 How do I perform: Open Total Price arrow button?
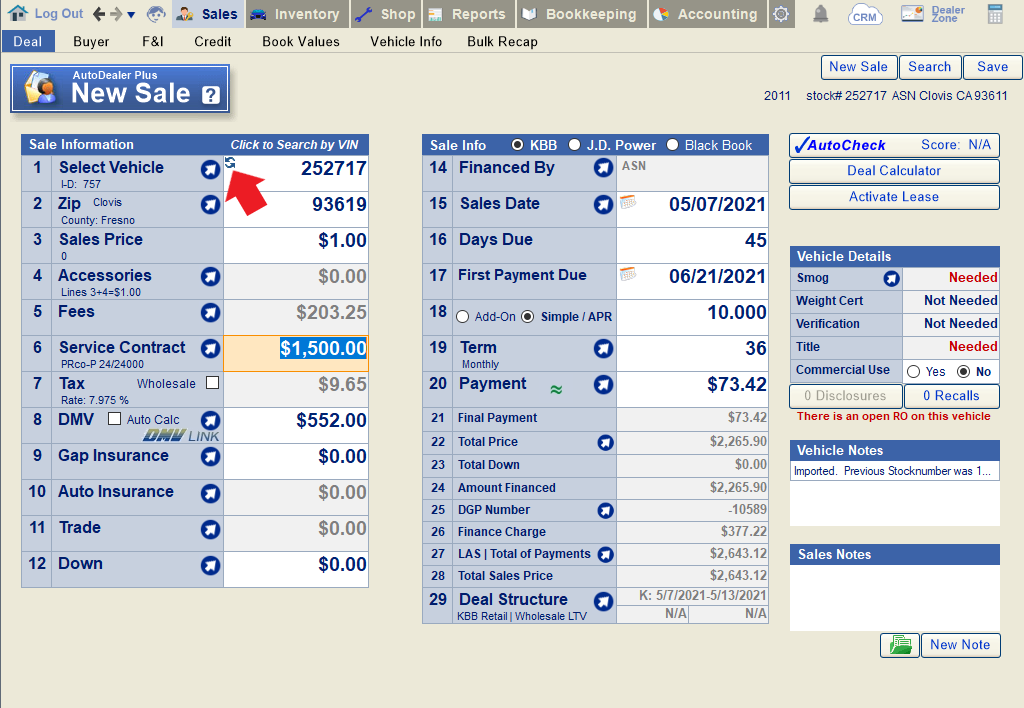(x=605, y=443)
